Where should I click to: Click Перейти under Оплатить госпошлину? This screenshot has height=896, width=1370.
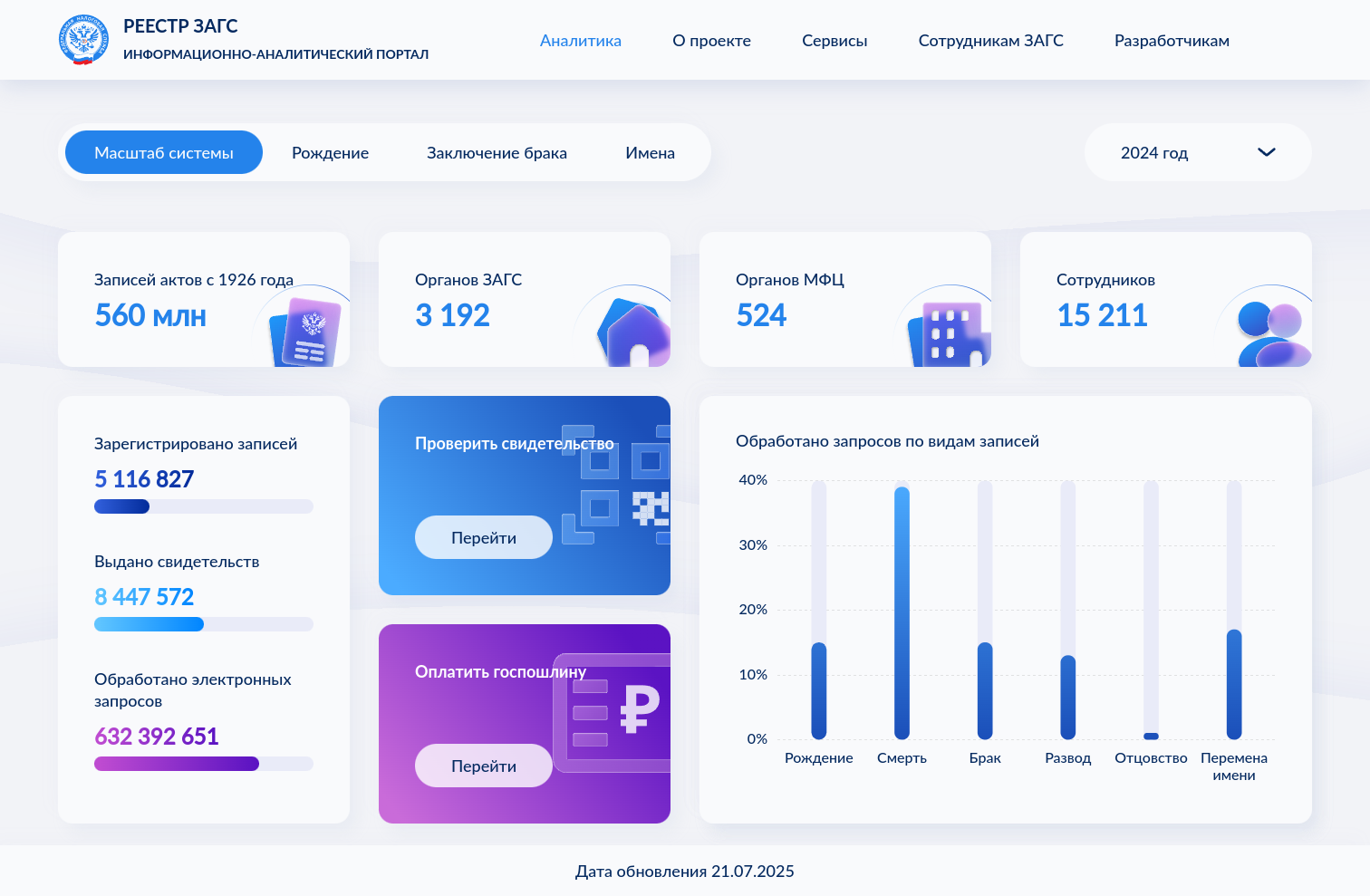coord(484,766)
